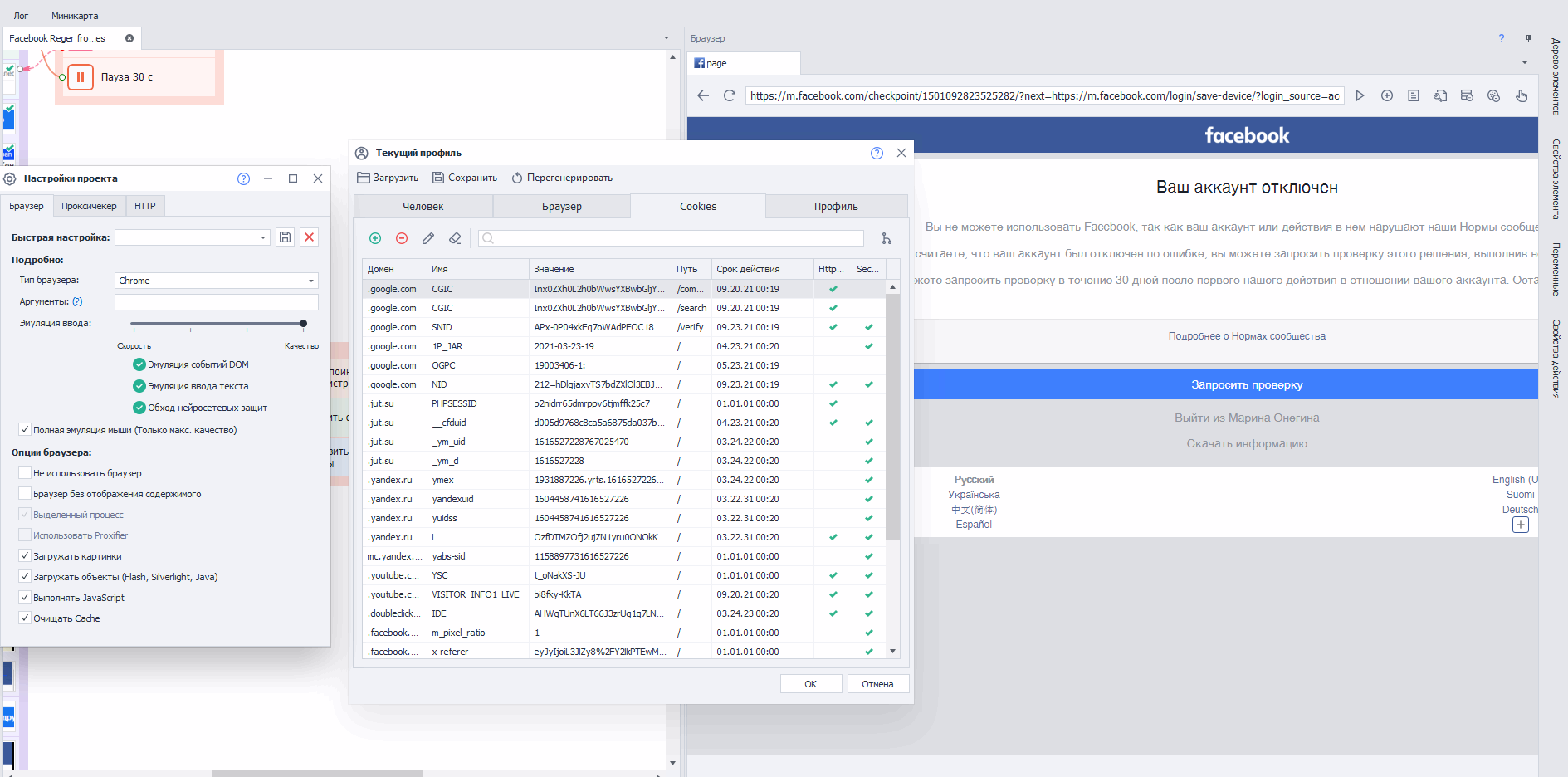Open the HTTP tab in project settings
Viewport: 1568px width, 777px height.
(145, 206)
